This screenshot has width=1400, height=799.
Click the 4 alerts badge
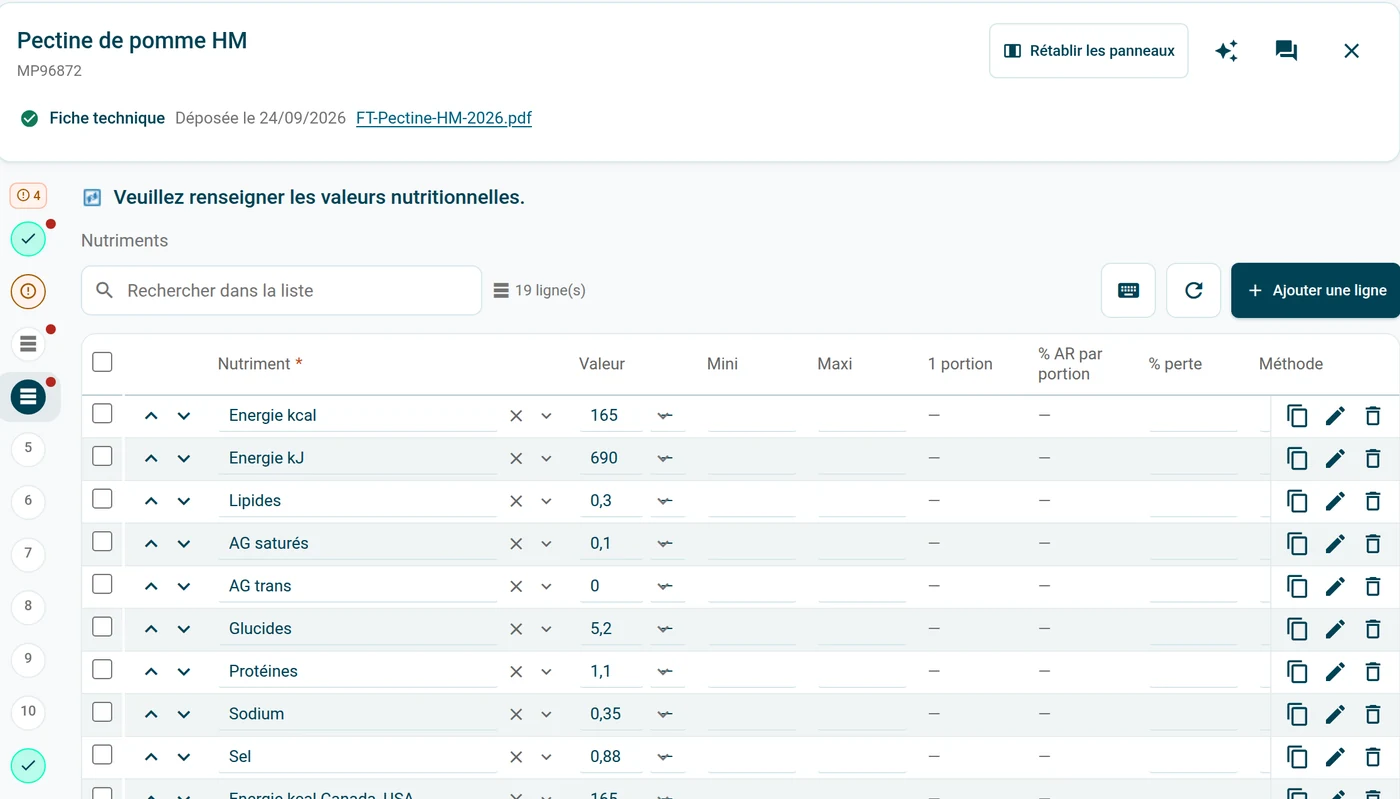pyautogui.click(x=28, y=196)
